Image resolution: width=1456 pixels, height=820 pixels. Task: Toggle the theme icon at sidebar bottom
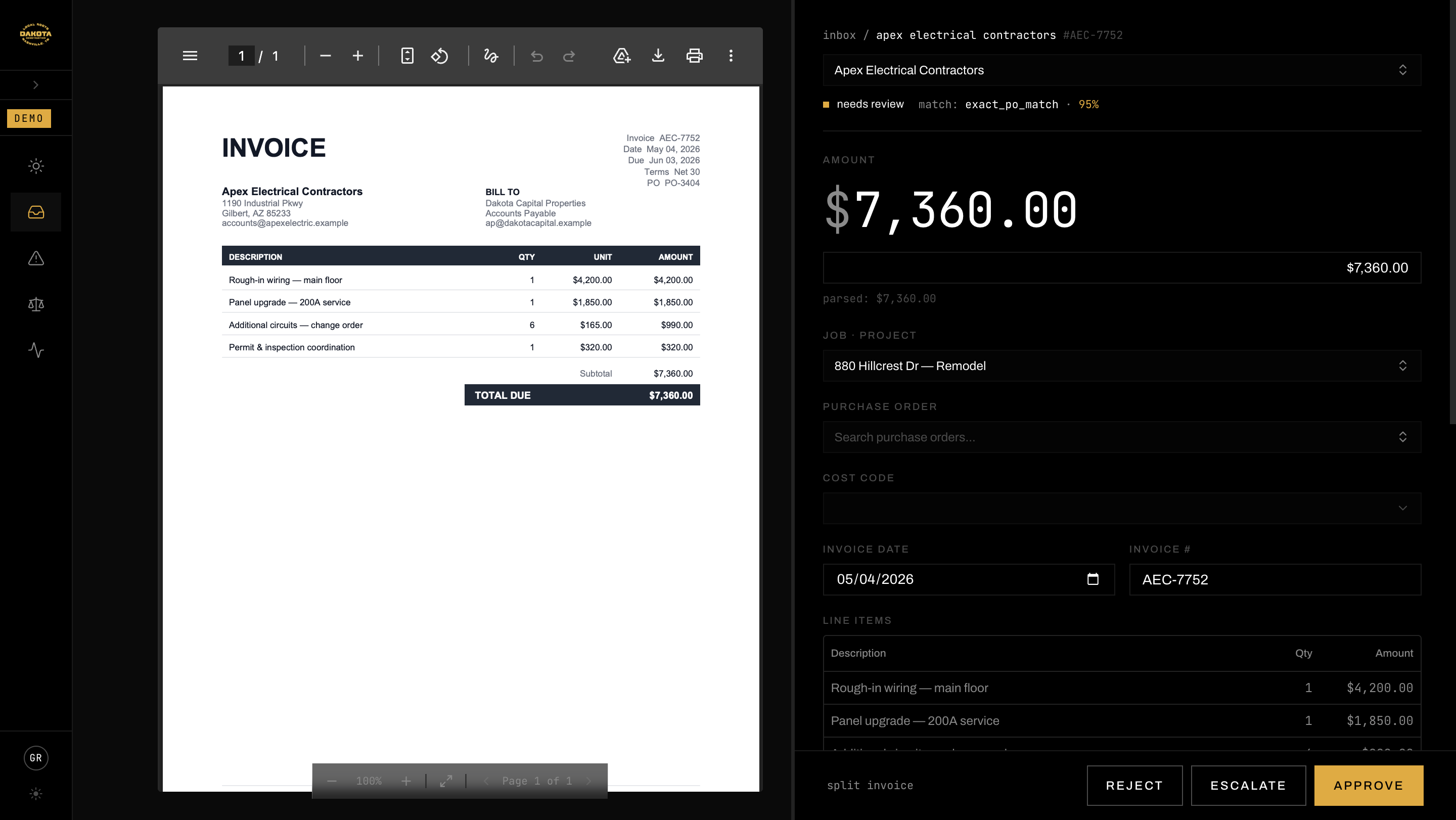click(x=35, y=794)
